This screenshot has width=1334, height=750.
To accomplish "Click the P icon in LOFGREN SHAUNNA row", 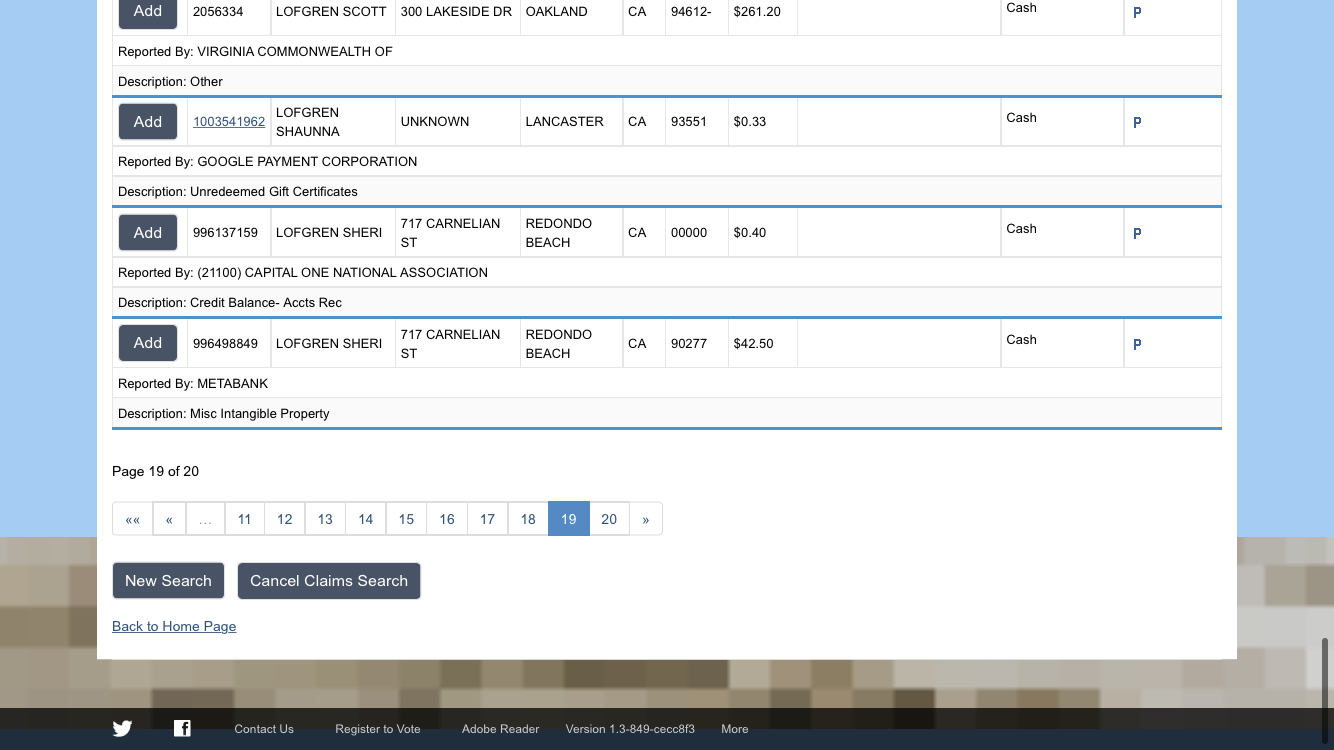I will pos(1137,123).
